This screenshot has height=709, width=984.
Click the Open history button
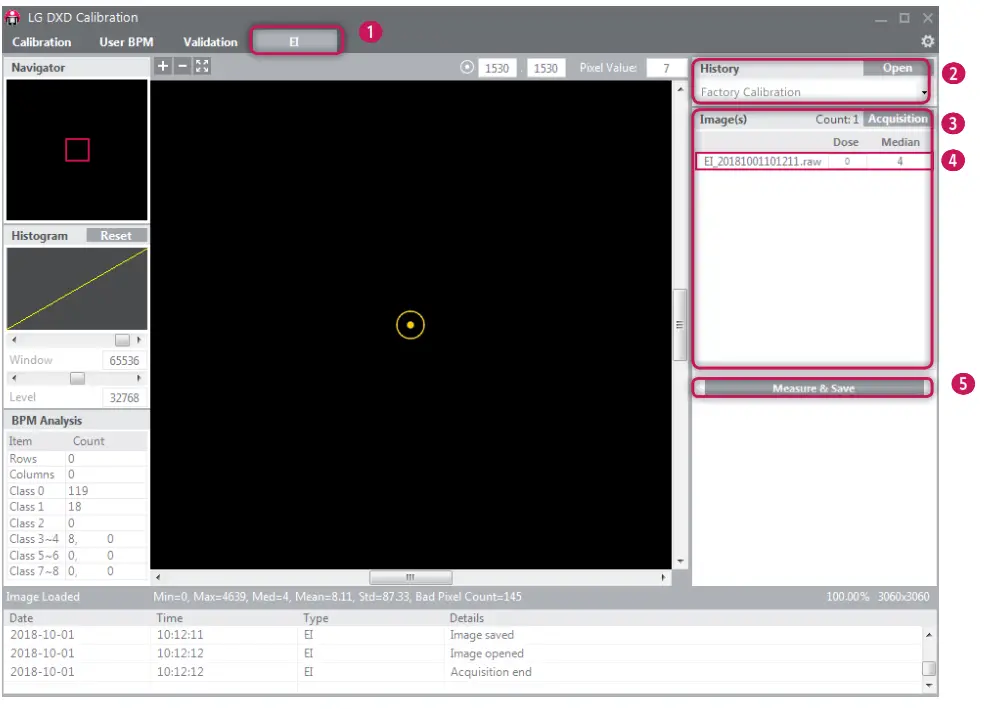pos(897,68)
